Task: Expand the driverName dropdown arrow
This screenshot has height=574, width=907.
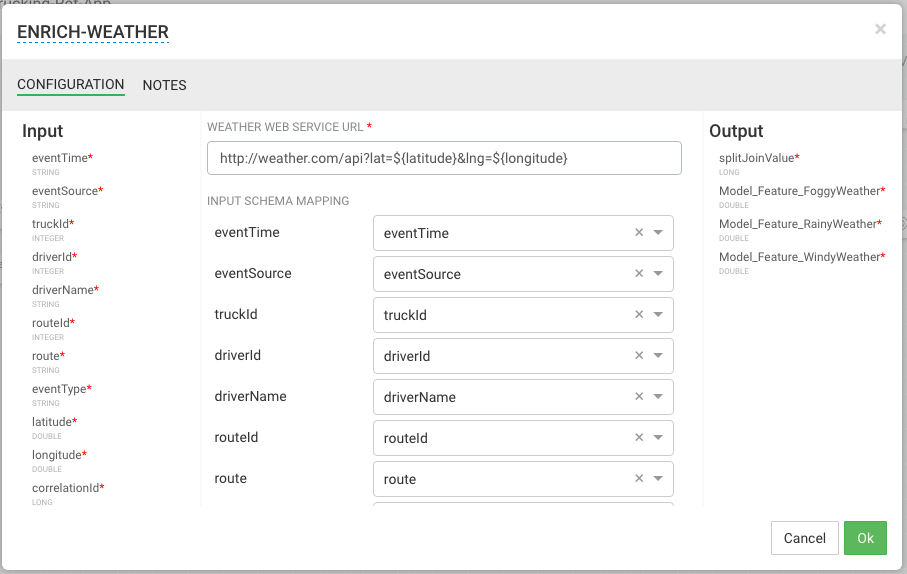Action: 658,397
